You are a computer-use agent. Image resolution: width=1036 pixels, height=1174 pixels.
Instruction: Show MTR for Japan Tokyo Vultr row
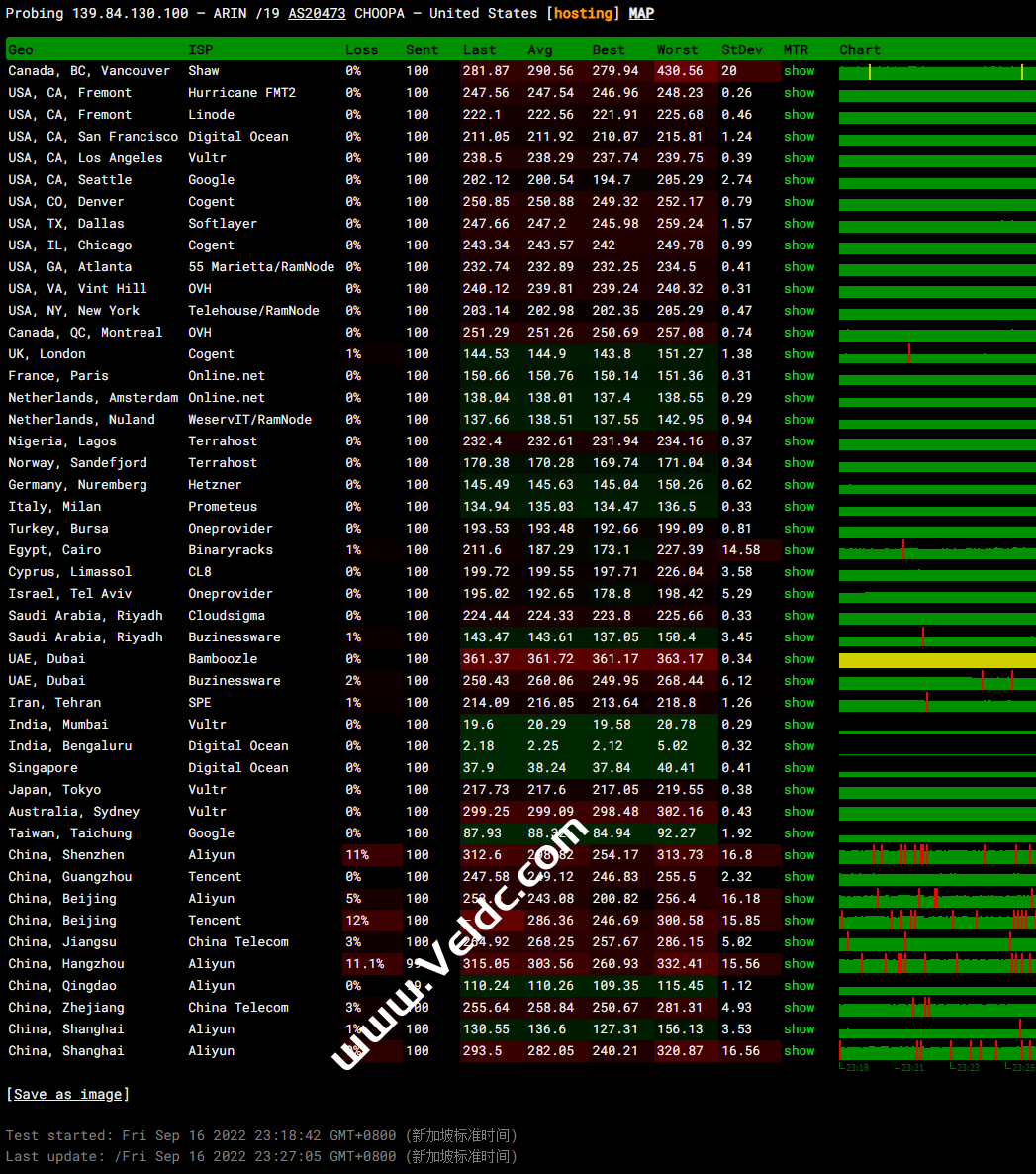(x=799, y=790)
